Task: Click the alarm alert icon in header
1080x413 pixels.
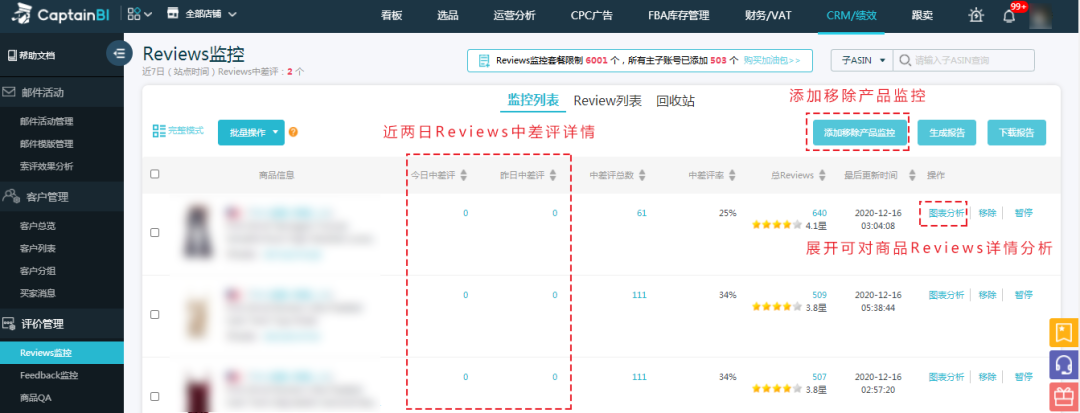Action: point(976,16)
